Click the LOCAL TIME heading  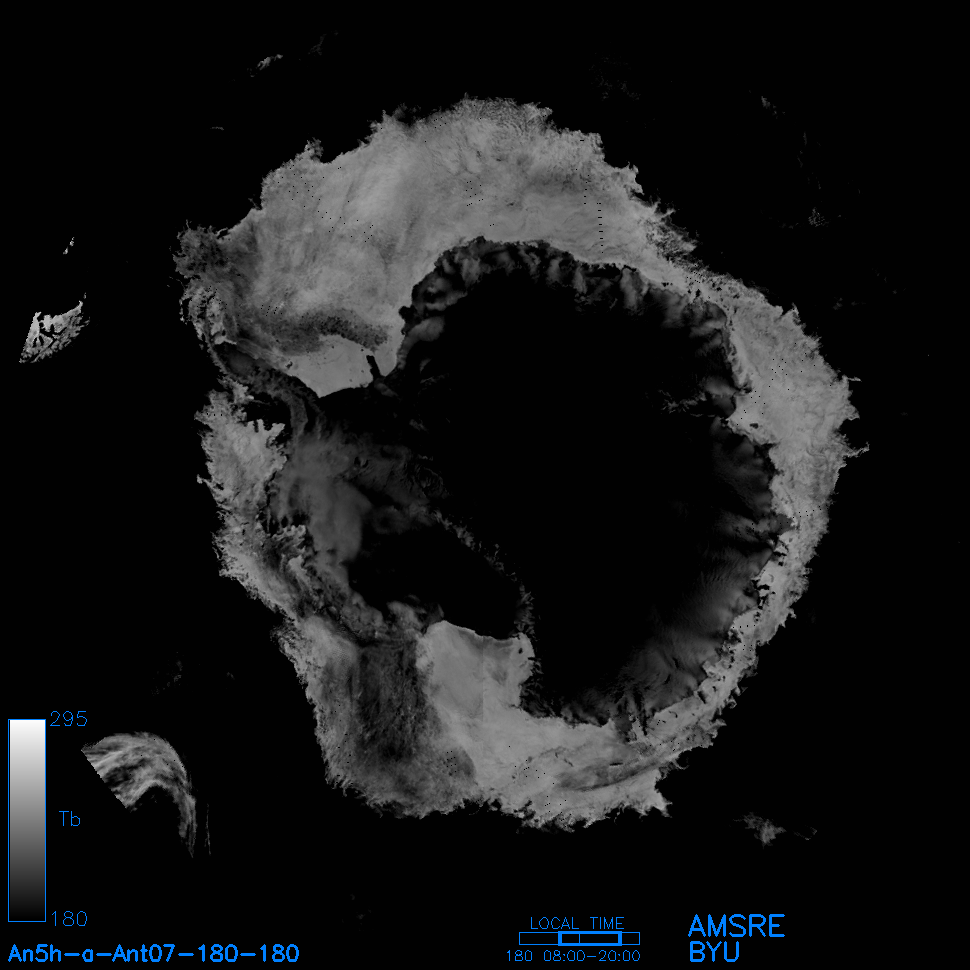[577, 924]
